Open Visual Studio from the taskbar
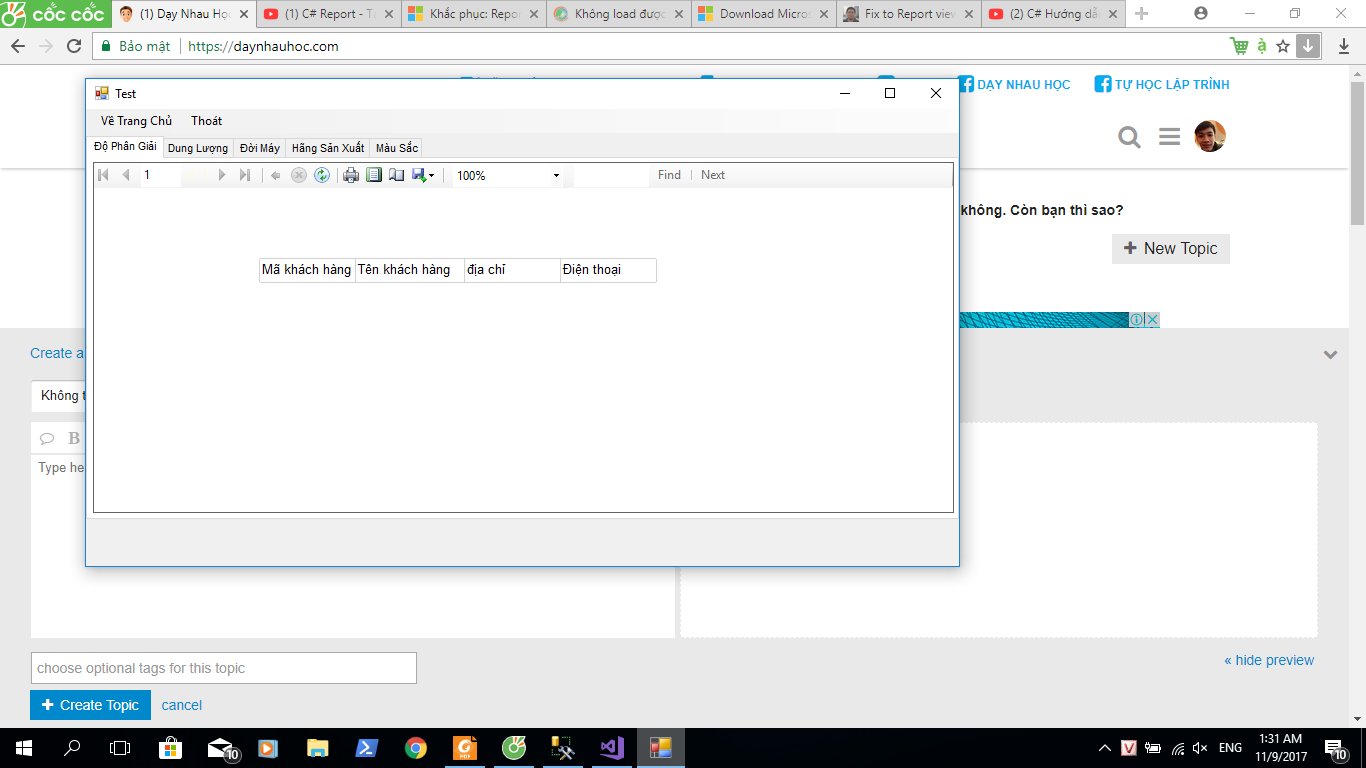The image size is (1366, 768). 612,747
